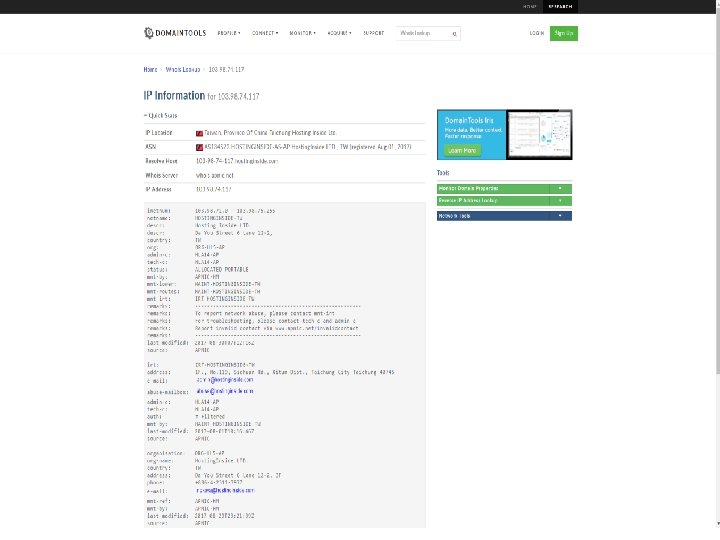
Task: Open the Connect dropdown menu
Action: click(264, 33)
